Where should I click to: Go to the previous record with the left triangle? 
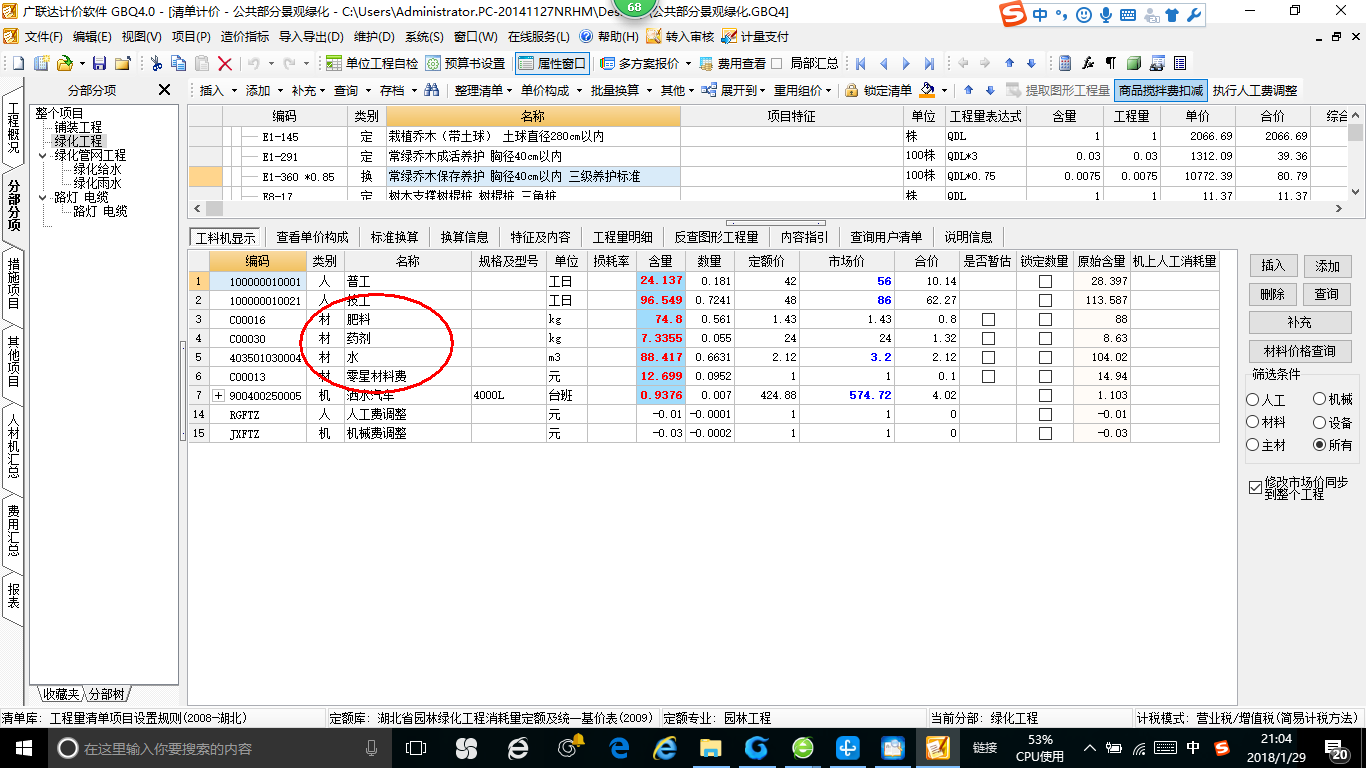883,63
